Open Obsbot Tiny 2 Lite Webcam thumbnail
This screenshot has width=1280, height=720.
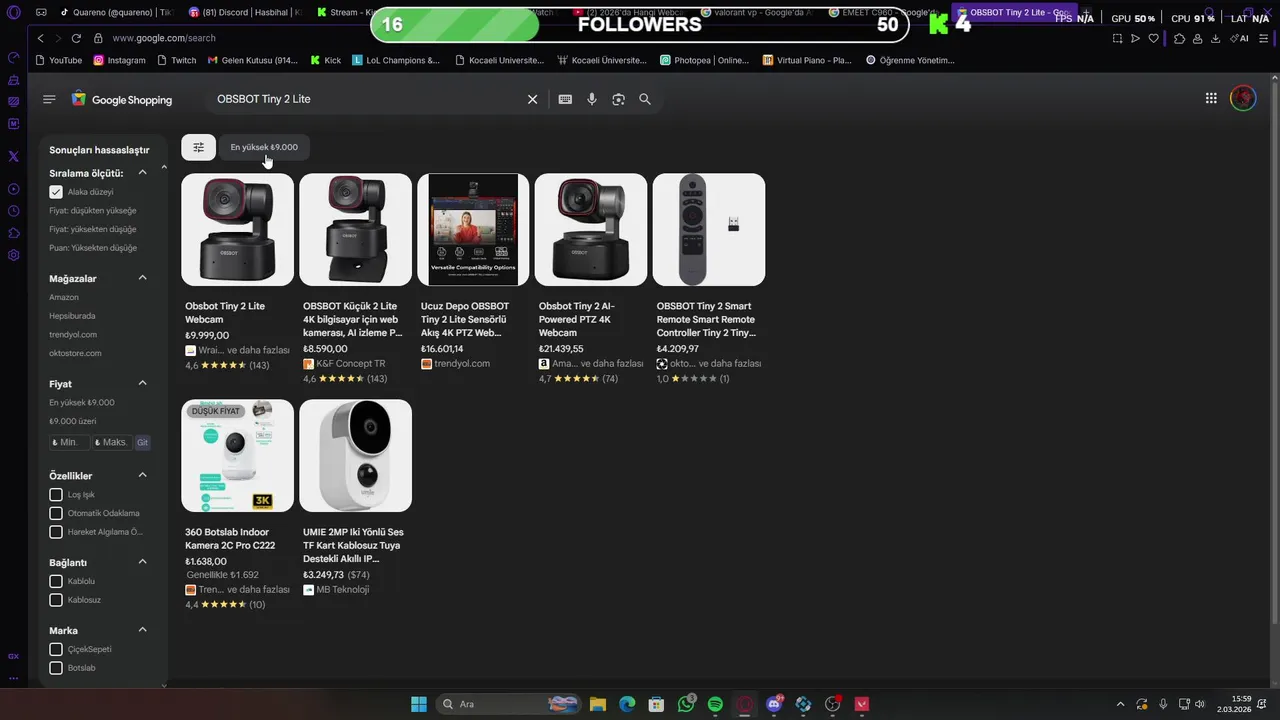(x=238, y=230)
